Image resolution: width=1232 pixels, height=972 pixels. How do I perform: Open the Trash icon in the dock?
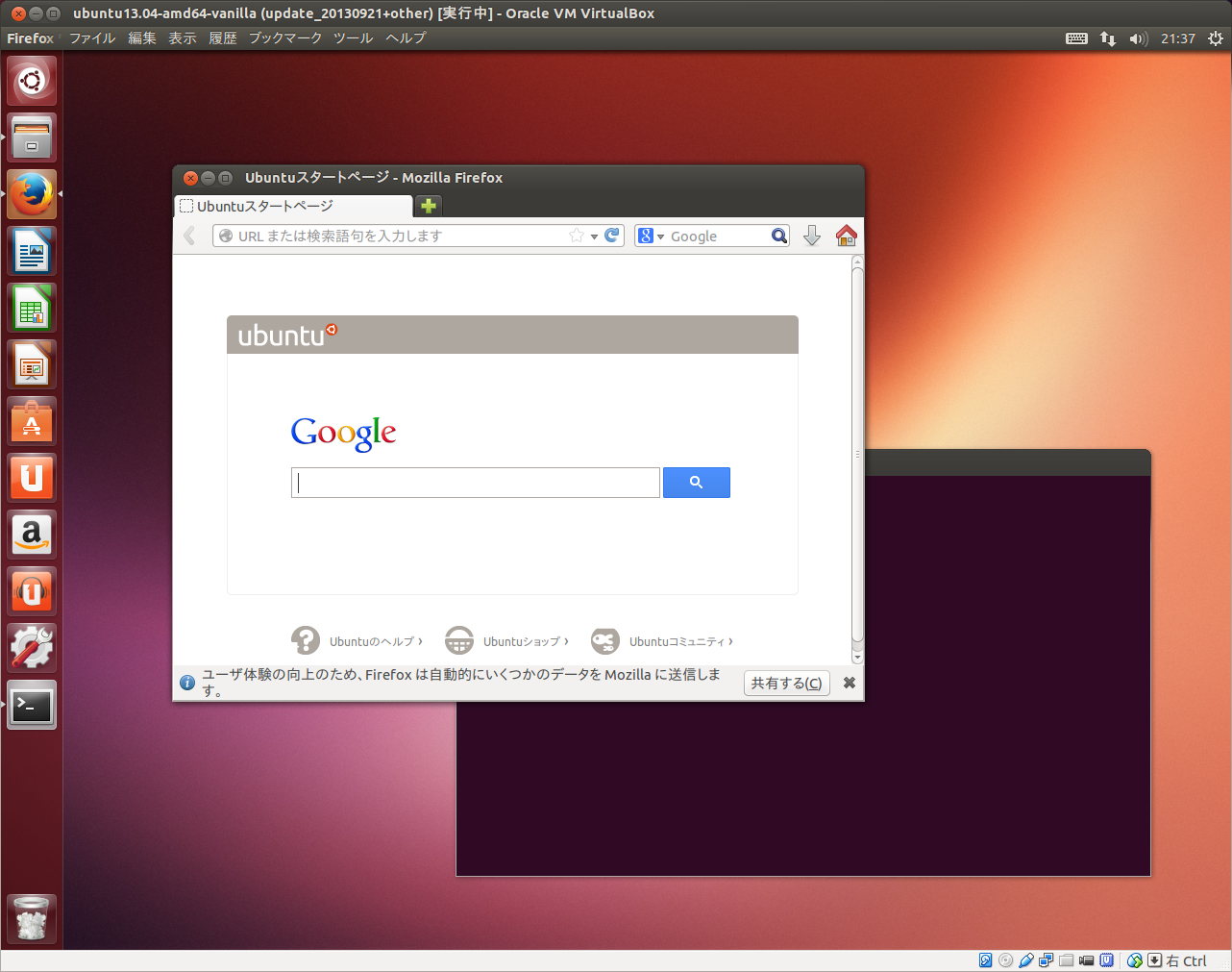tap(32, 919)
